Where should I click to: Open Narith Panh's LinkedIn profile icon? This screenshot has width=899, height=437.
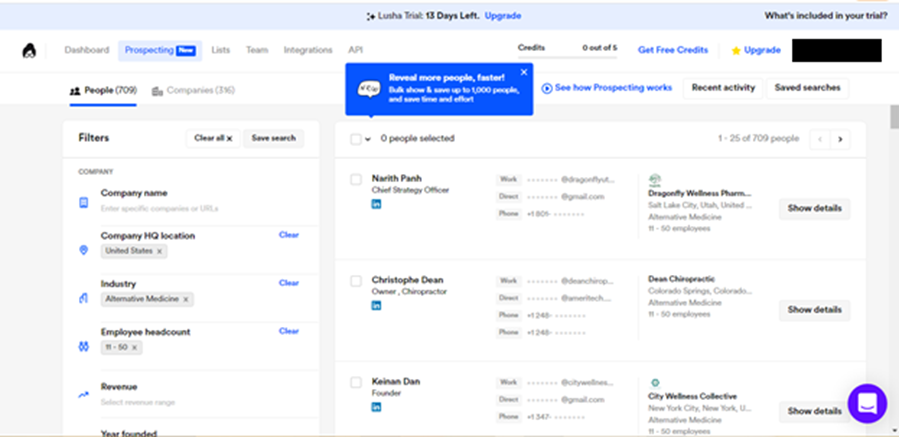pyautogui.click(x=376, y=204)
